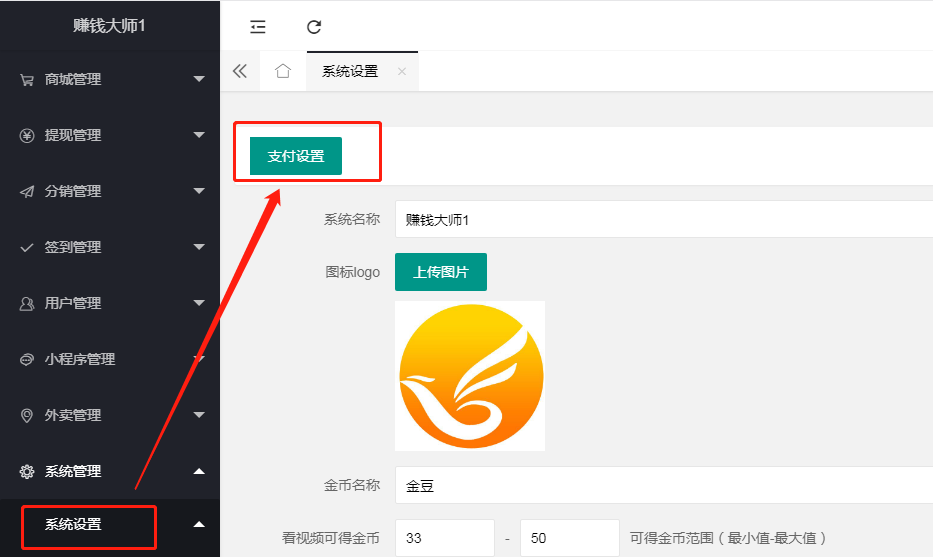Click the paper plane icon beside 分销管理

[x=27, y=192]
